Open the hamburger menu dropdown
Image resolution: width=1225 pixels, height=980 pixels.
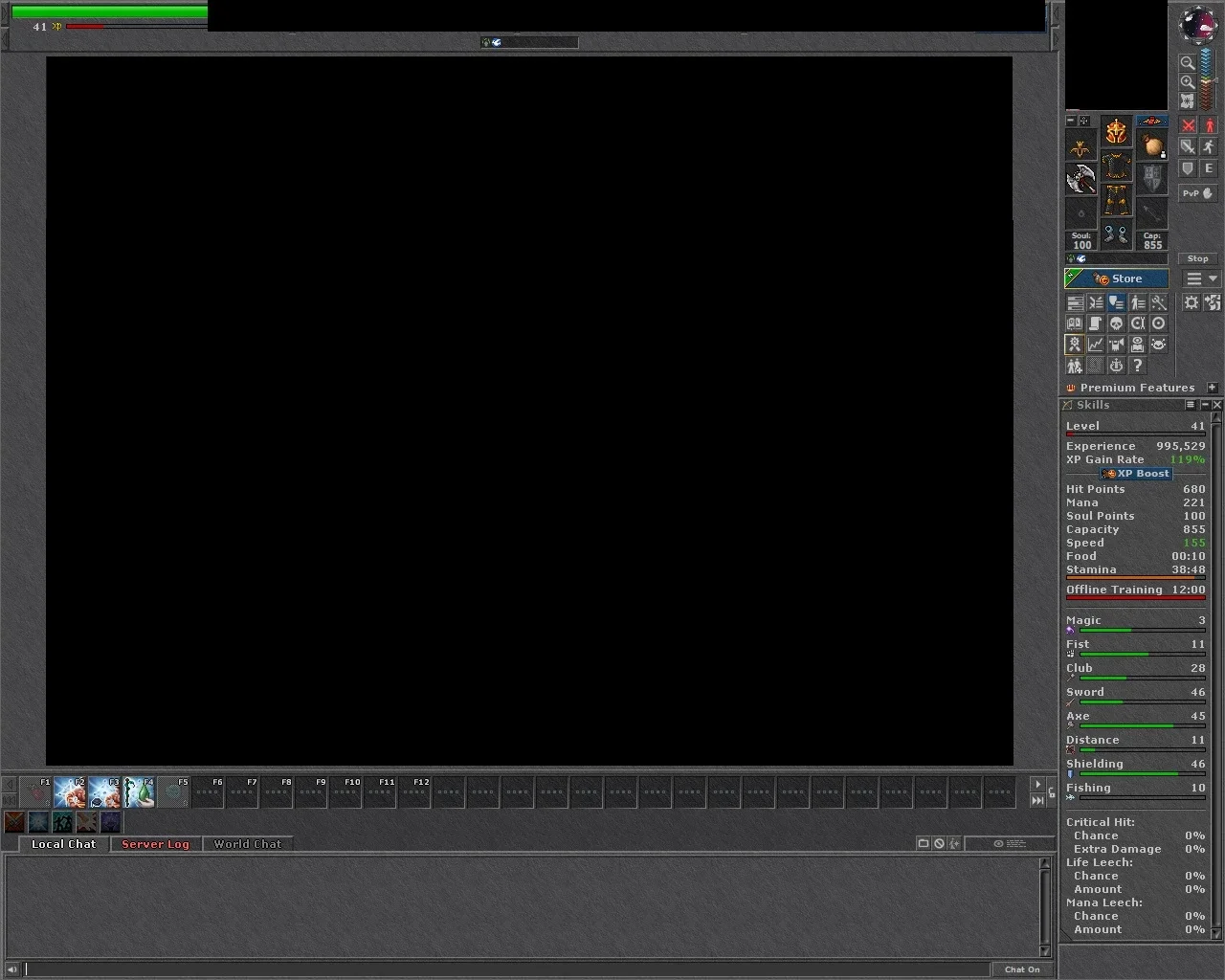pyautogui.click(x=1201, y=278)
